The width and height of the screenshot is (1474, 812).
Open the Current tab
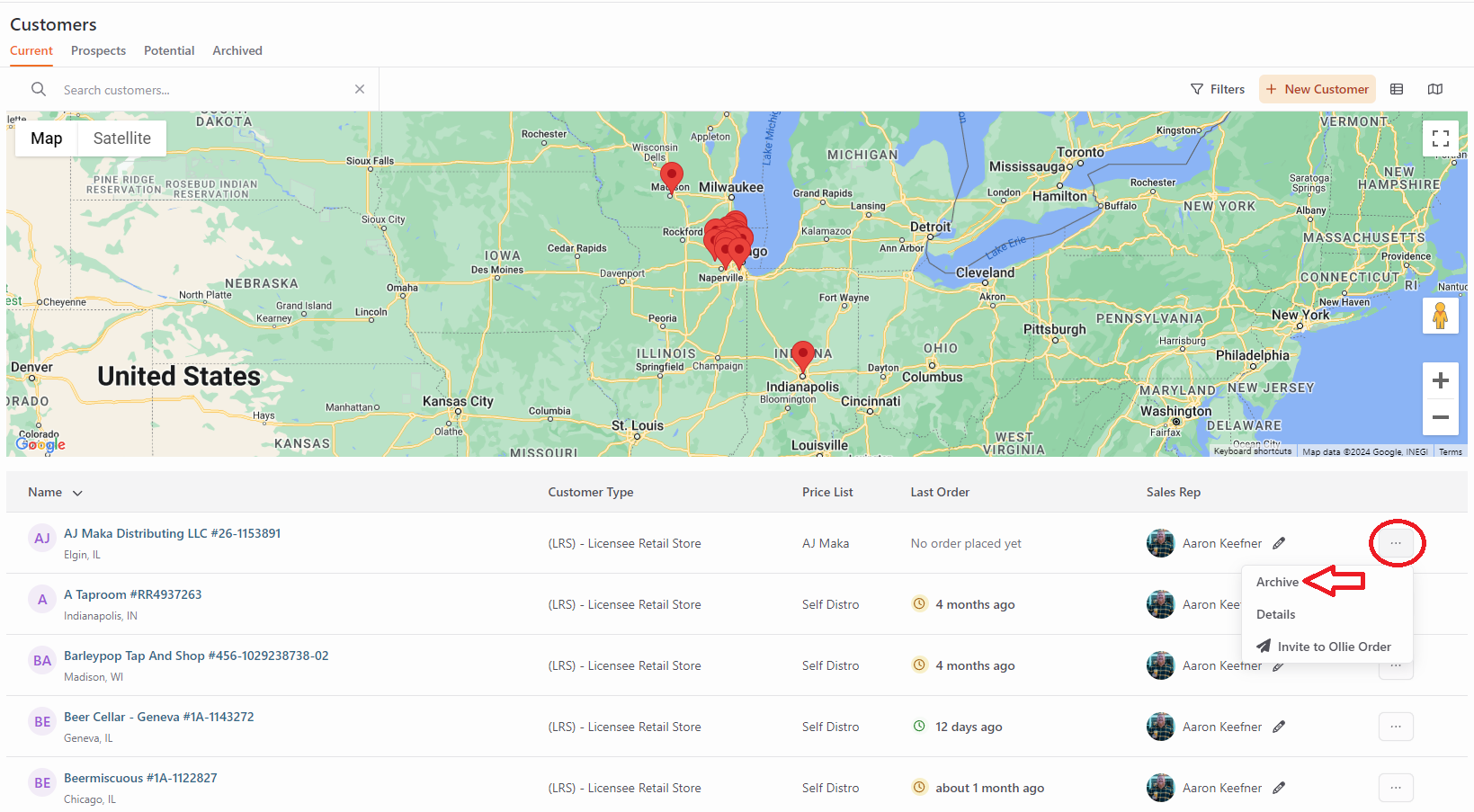click(x=31, y=50)
